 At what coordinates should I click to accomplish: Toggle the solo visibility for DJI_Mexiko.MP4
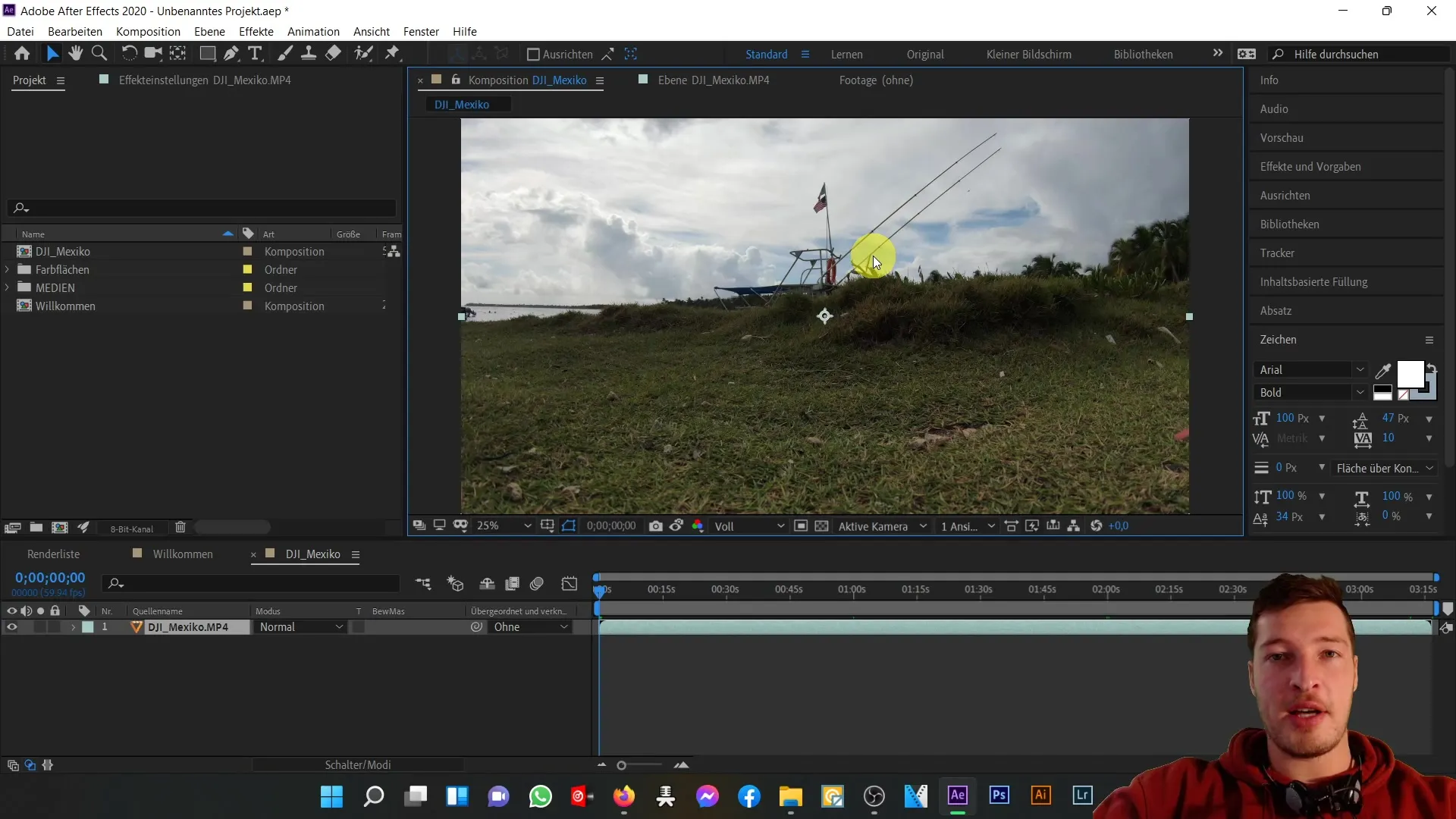tap(40, 627)
